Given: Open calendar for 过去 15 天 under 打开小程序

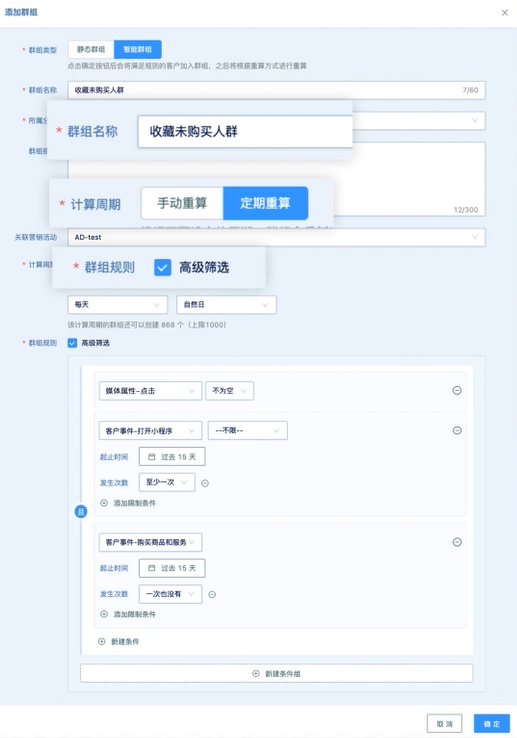Looking at the screenshot, I should [172, 457].
